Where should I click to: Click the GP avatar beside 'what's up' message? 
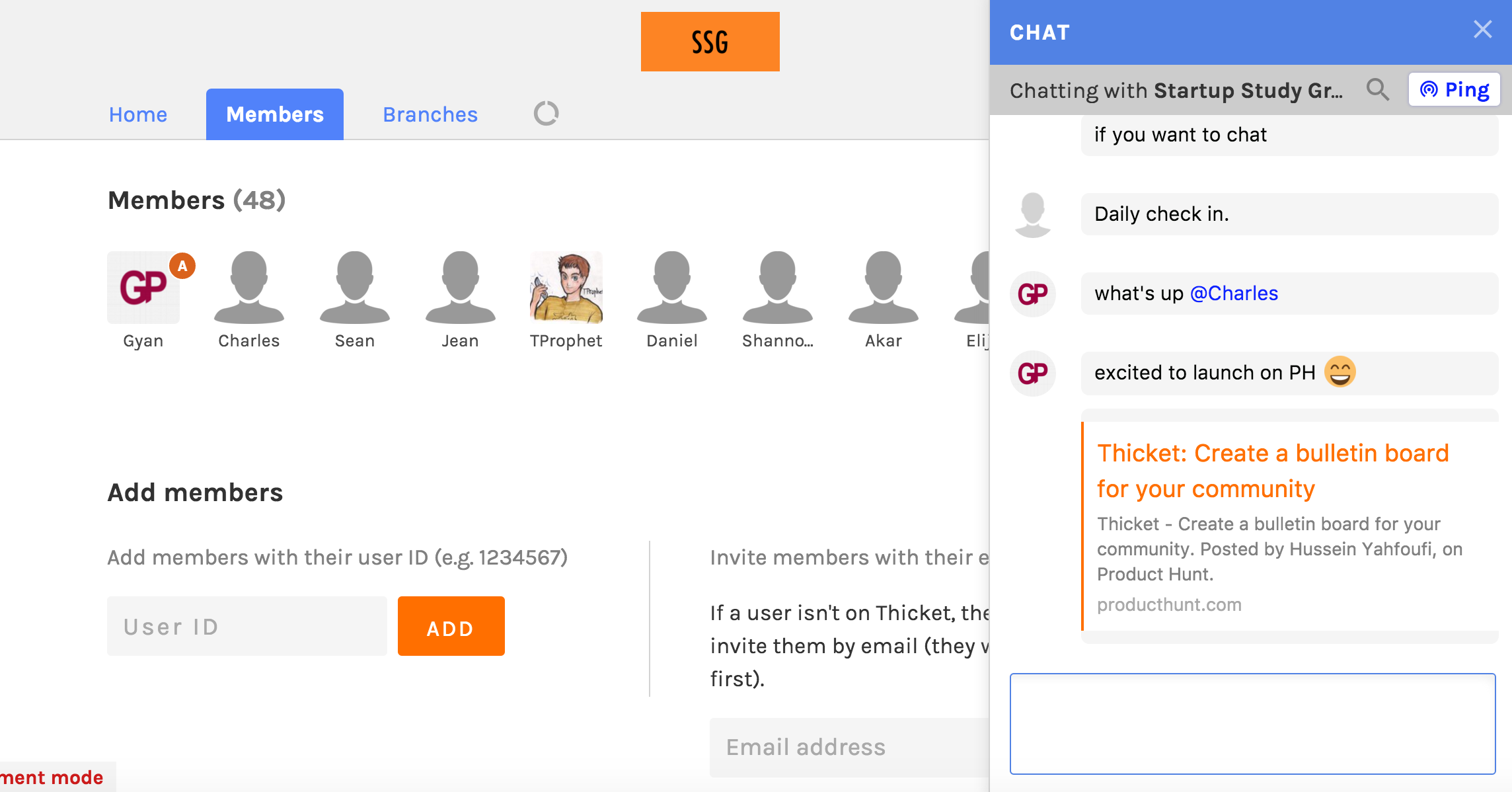1033,294
